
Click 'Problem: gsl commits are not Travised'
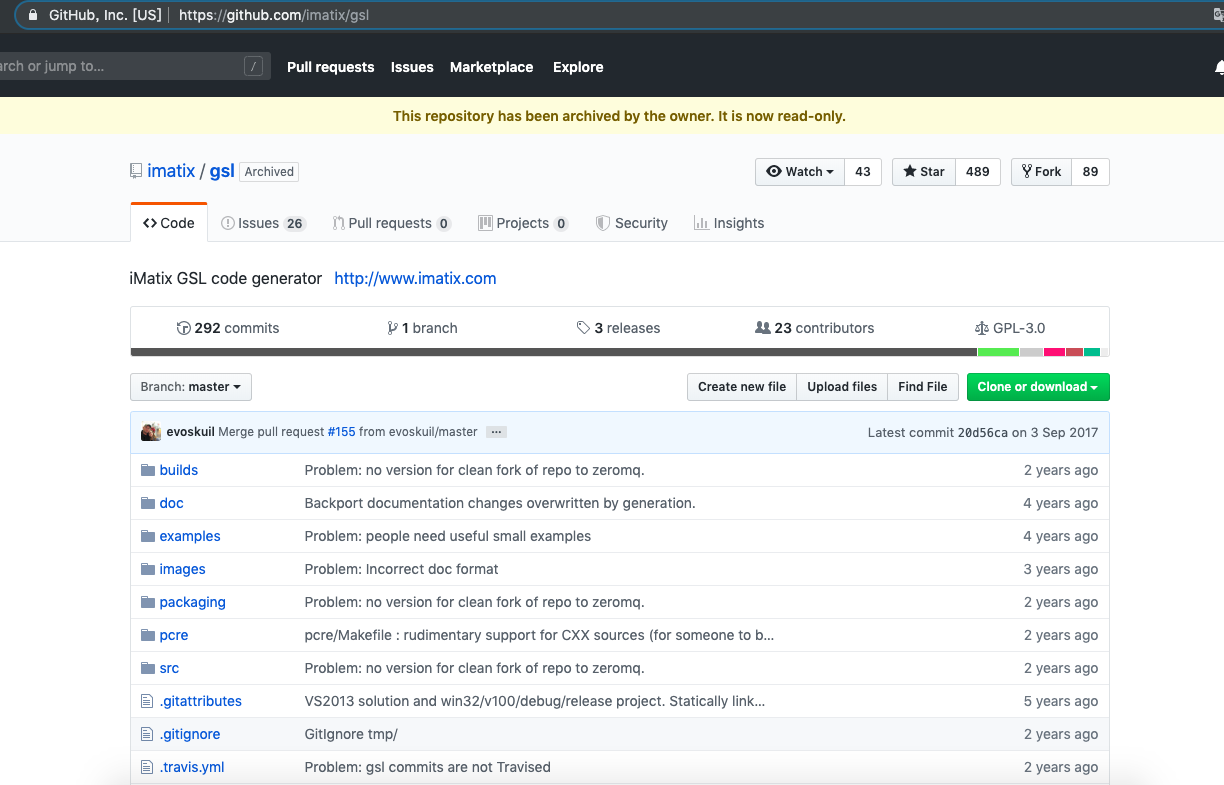point(427,767)
